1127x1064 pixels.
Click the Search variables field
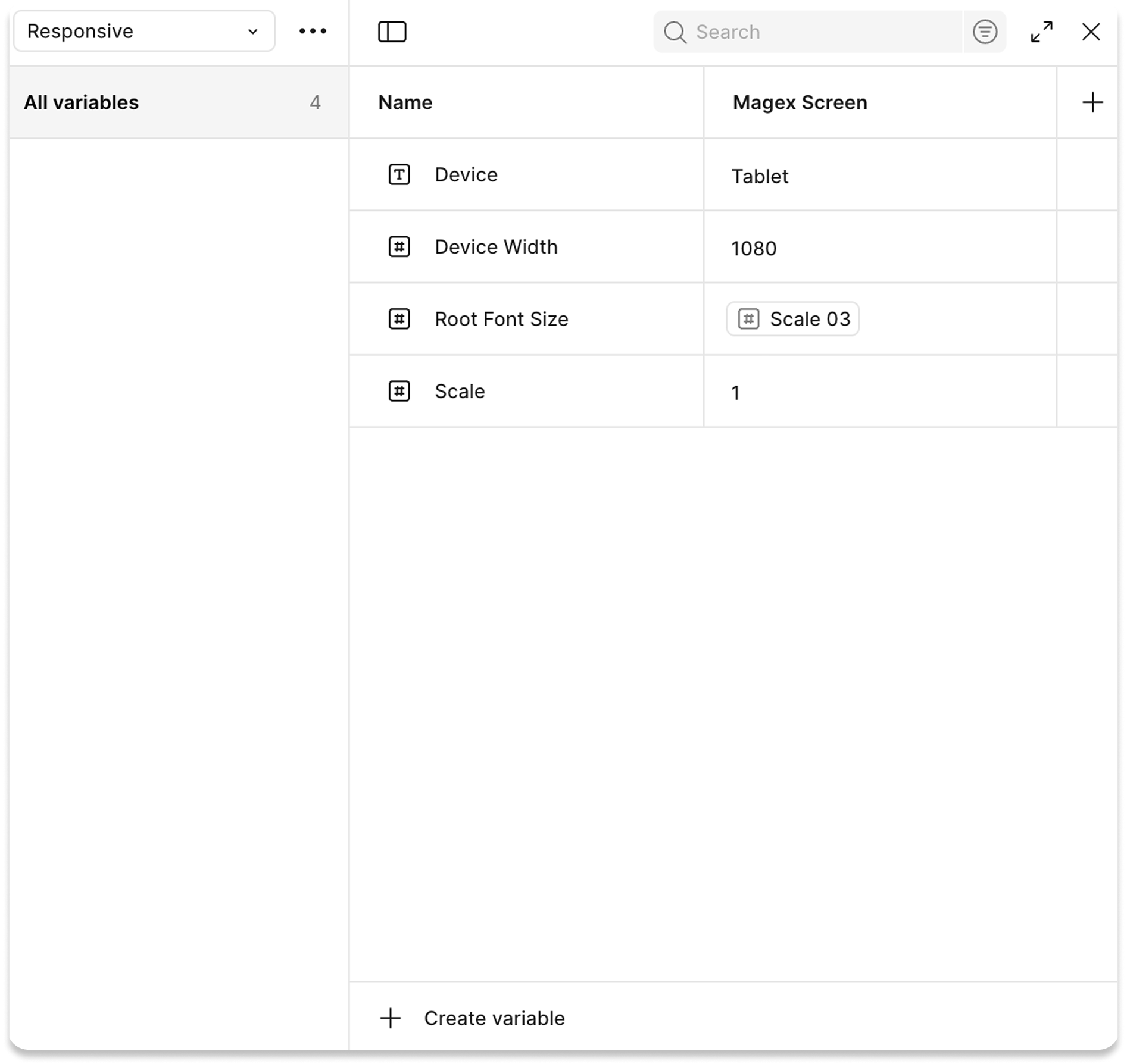(807, 32)
